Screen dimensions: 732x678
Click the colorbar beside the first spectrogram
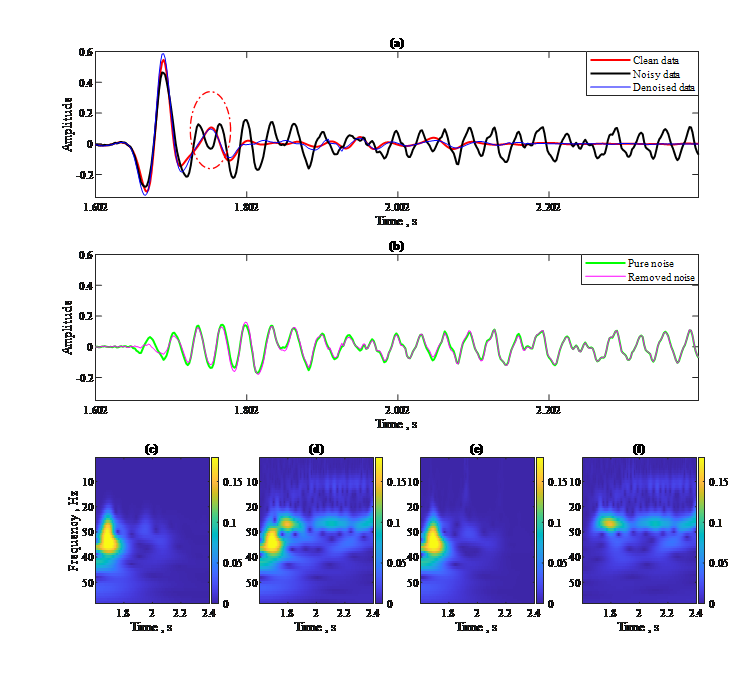[214, 530]
